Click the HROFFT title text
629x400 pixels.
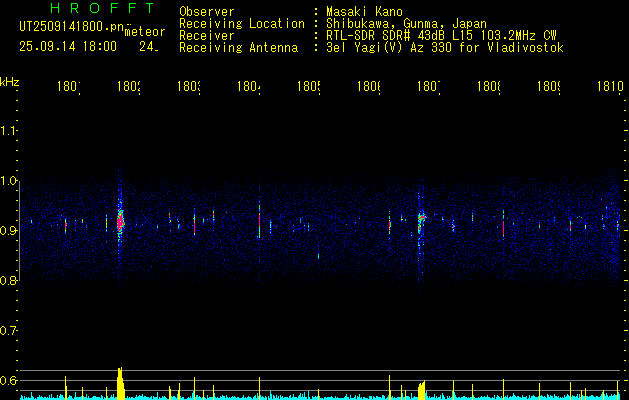pyautogui.click(x=103, y=8)
